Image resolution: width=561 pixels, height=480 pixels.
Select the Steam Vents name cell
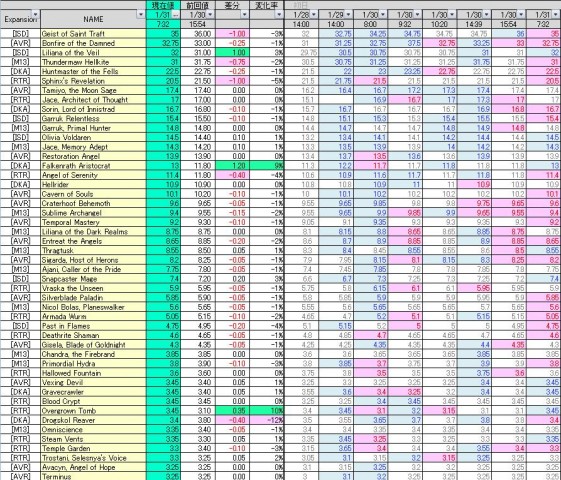click(x=93, y=439)
